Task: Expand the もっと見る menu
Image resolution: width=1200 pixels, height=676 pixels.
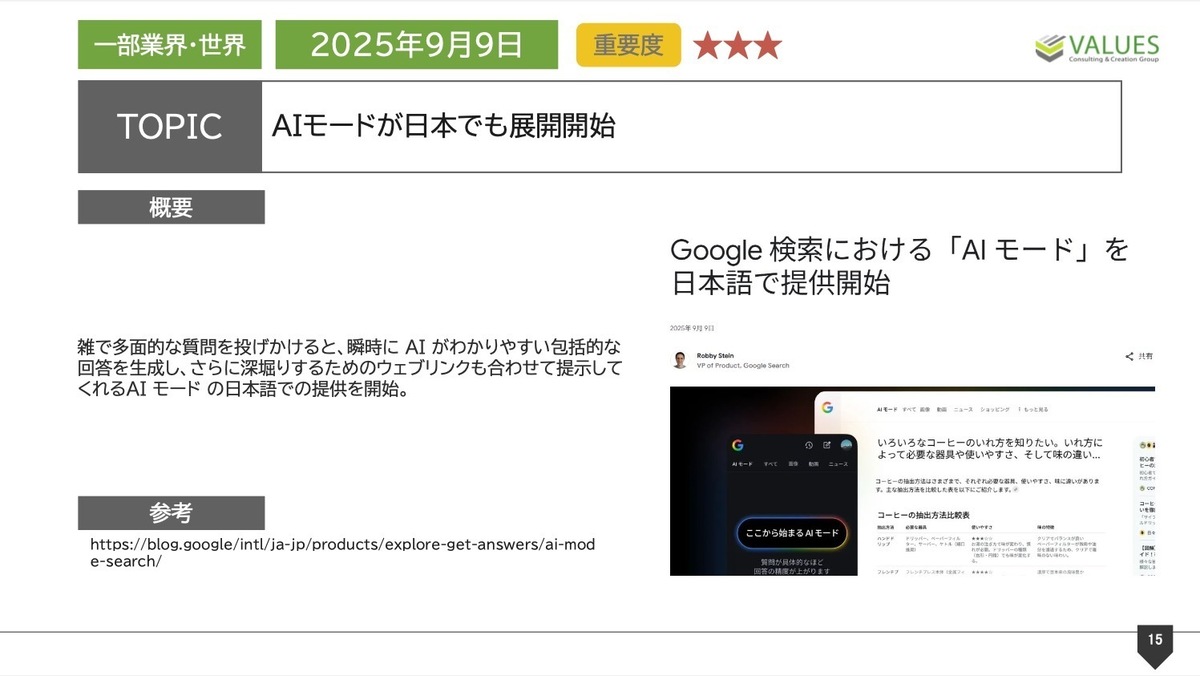Action: click(x=1034, y=410)
